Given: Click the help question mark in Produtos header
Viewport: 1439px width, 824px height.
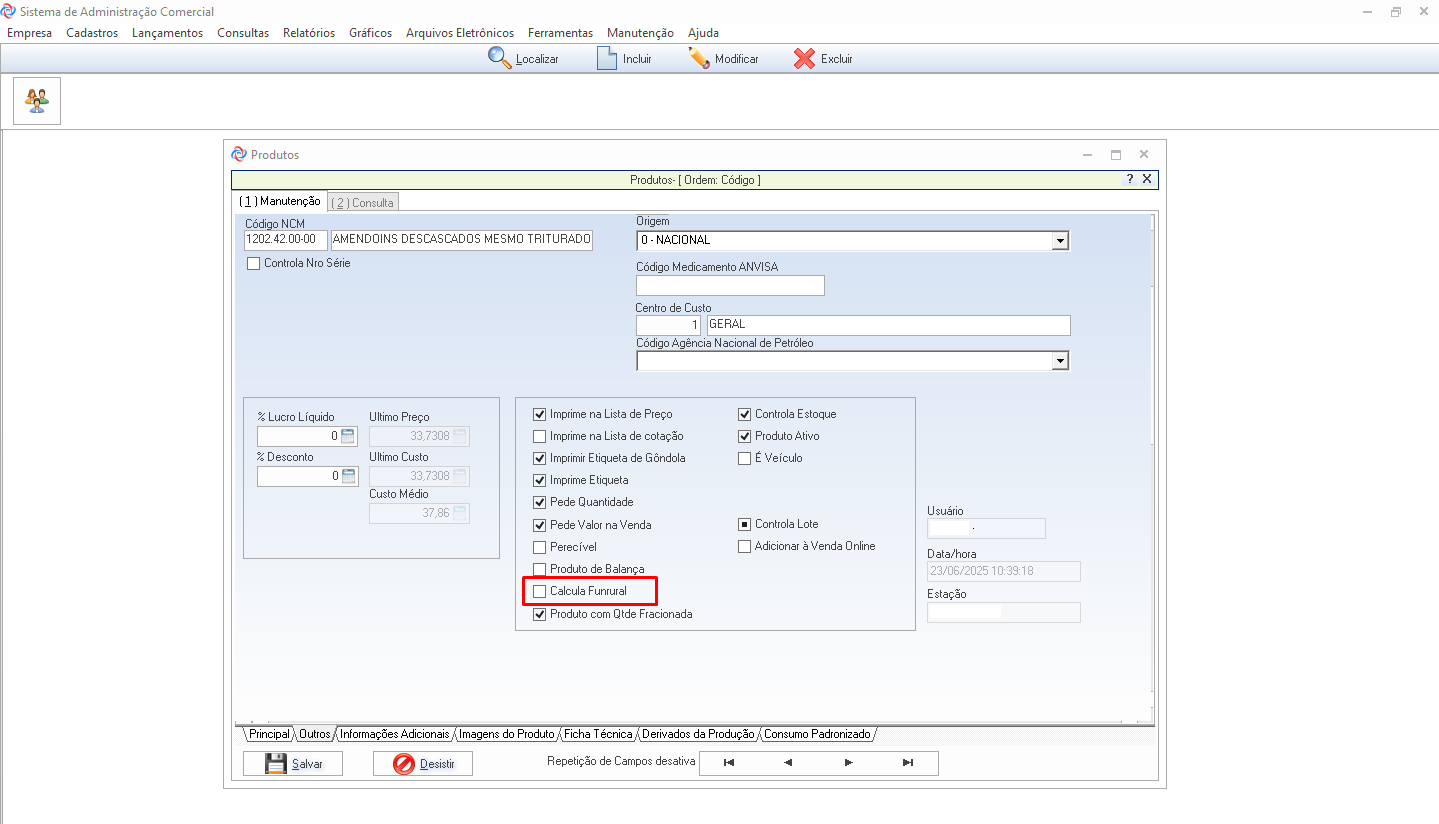Looking at the screenshot, I should tap(1129, 179).
